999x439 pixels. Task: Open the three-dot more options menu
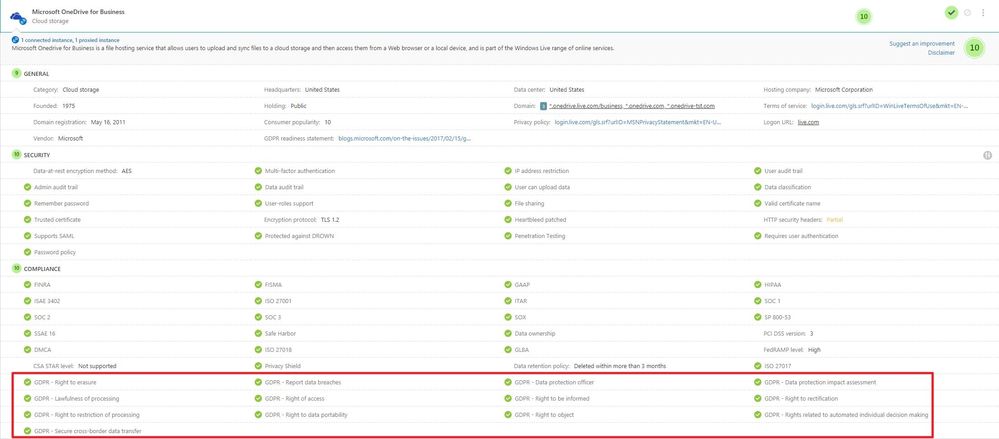[983, 12]
